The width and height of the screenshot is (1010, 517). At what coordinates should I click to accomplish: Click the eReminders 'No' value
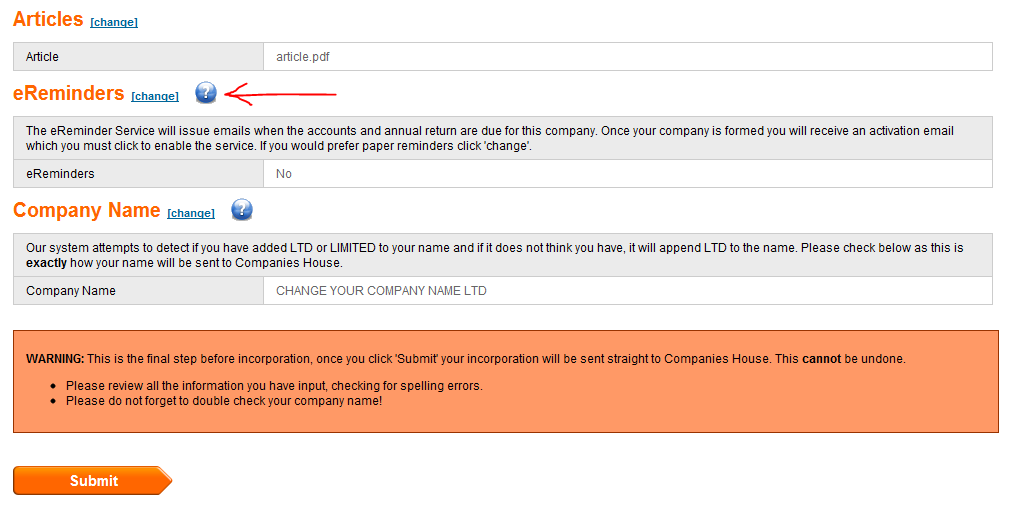click(x=283, y=174)
